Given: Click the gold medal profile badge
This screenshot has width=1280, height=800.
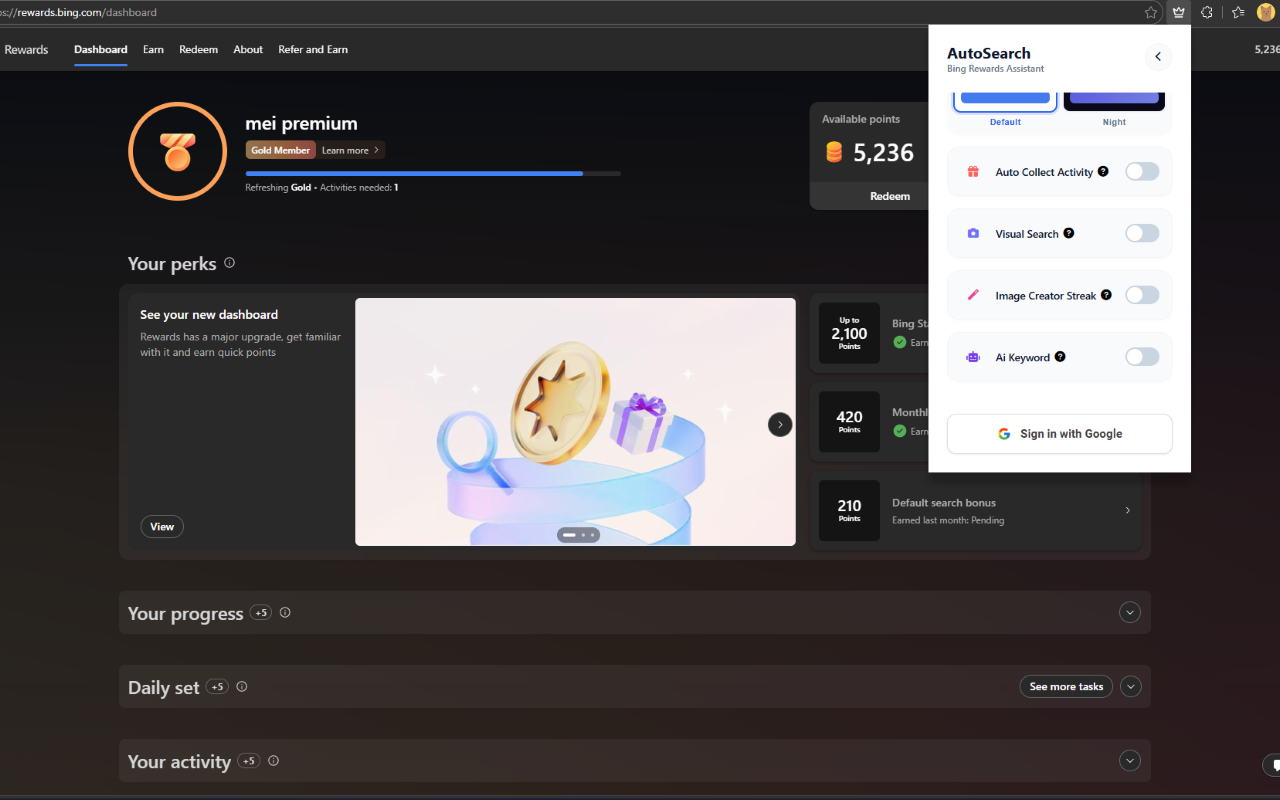Looking at the screenshot, I should 178,151.
